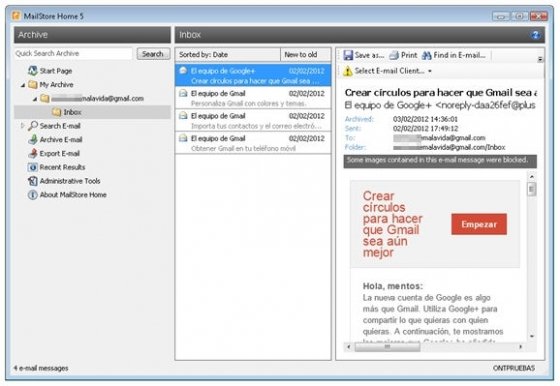
Task: Collapse the My Archive tree node
Action: click(23, 85)
